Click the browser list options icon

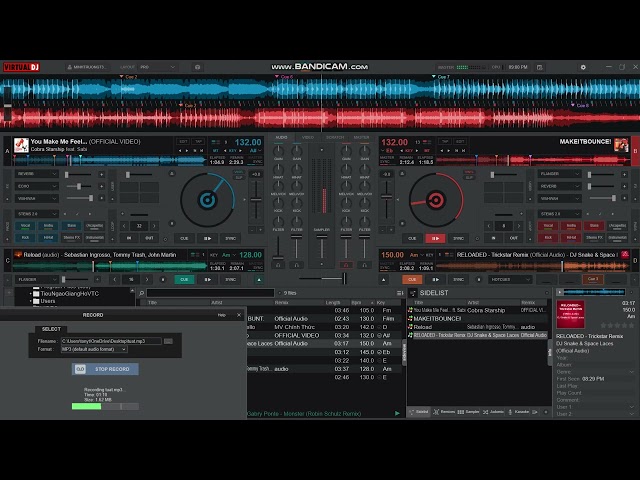click(x=400, y=293)
